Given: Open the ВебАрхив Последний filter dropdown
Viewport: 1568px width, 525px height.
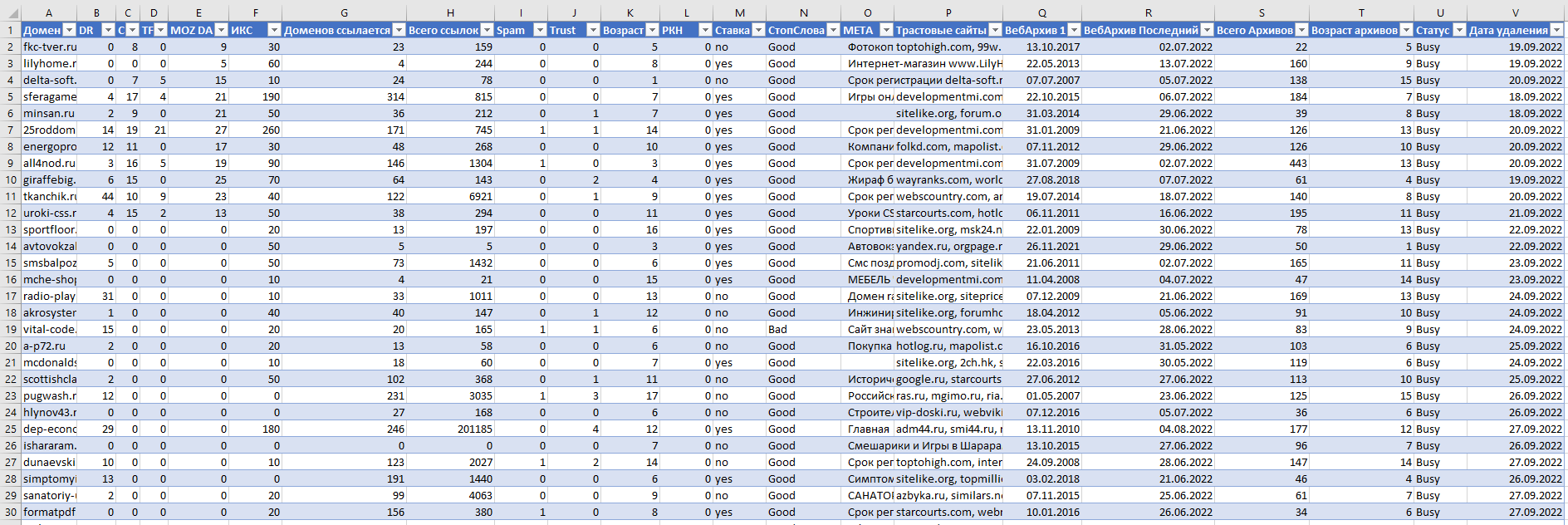Looking at the screenshot, I should click(1206, 30).
